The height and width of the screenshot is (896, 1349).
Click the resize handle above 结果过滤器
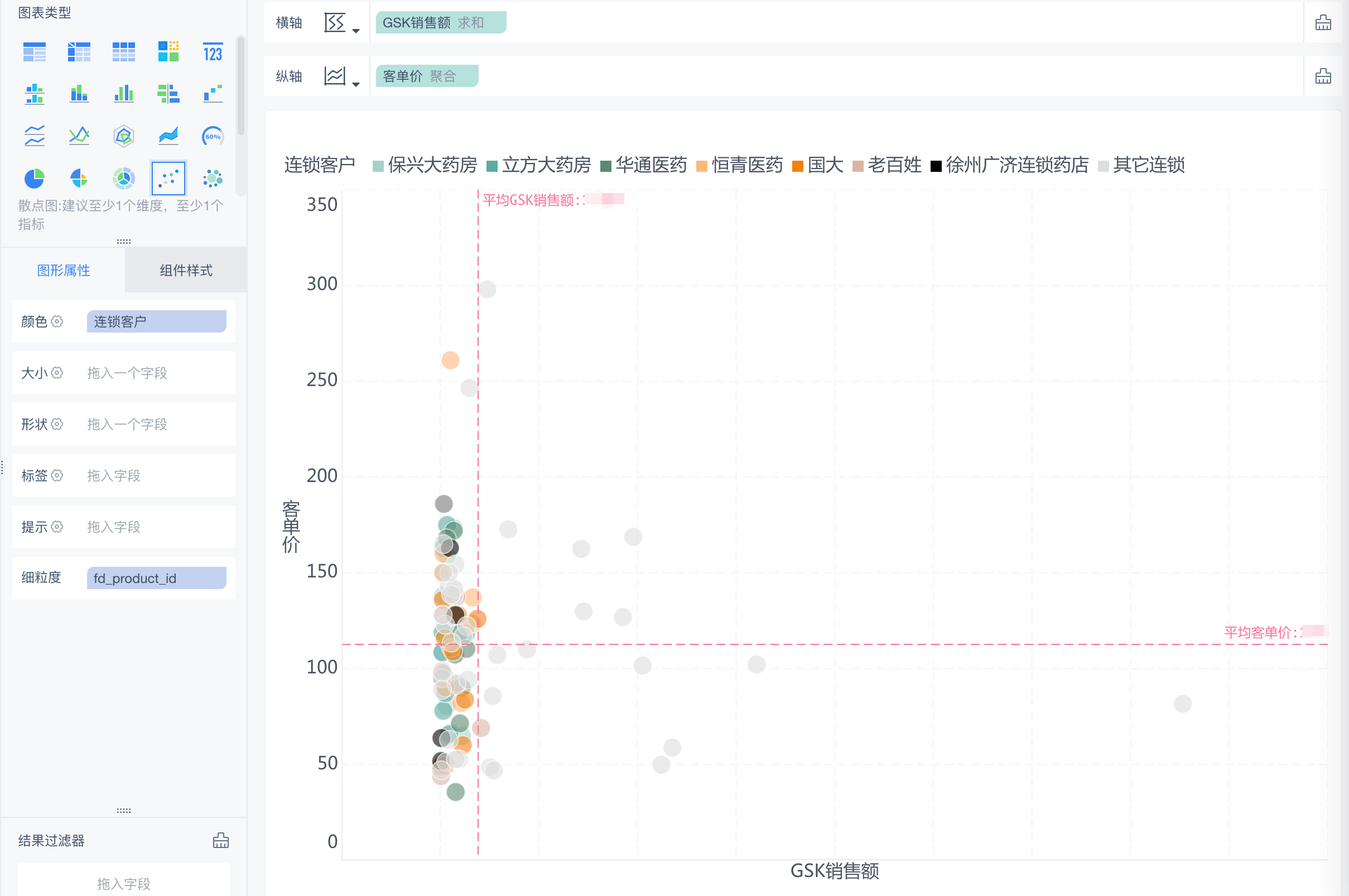click(123, 810)
